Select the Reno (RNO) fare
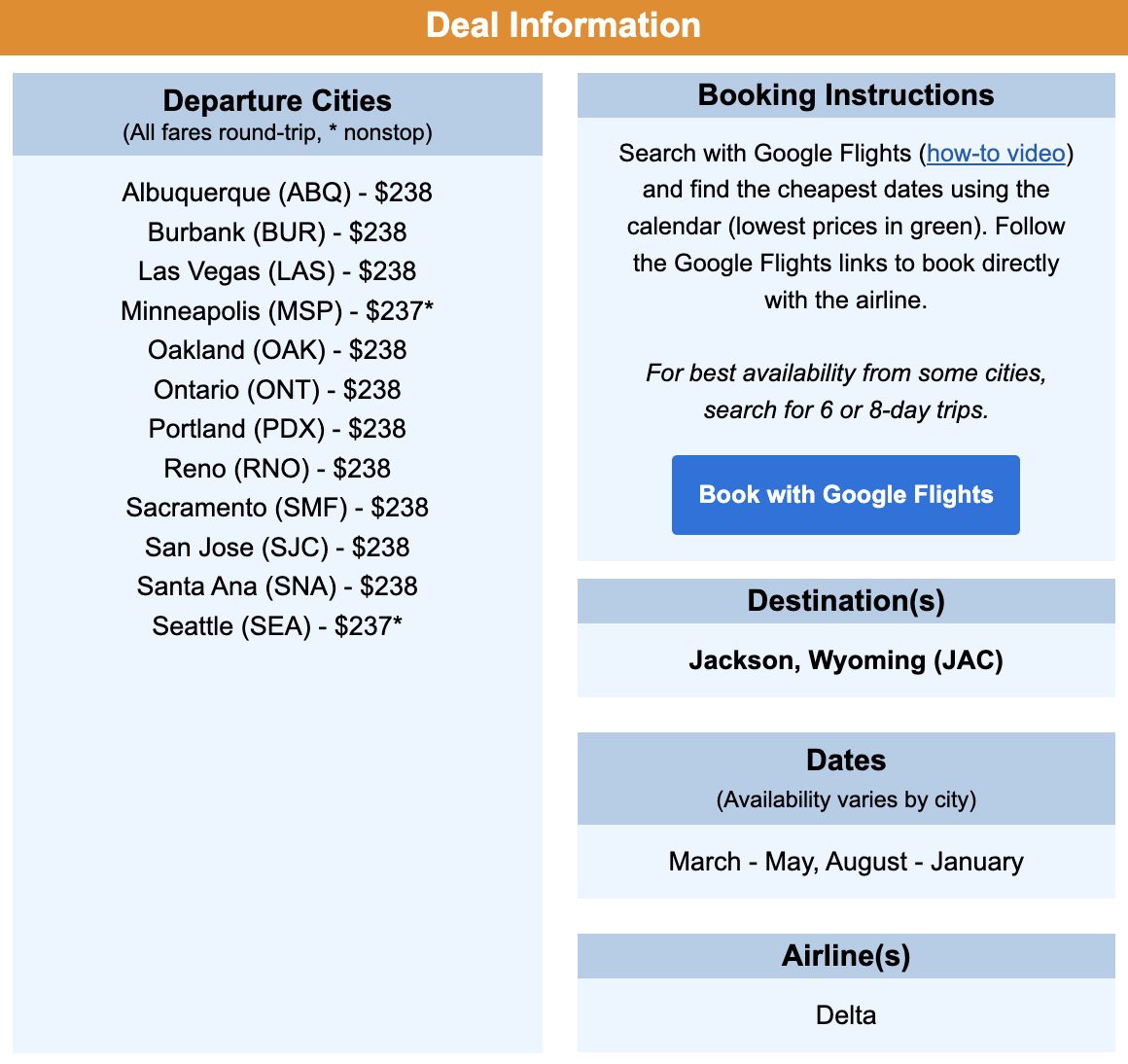This screenshot has height=1064, width=1128. click(x=276, y=468)
